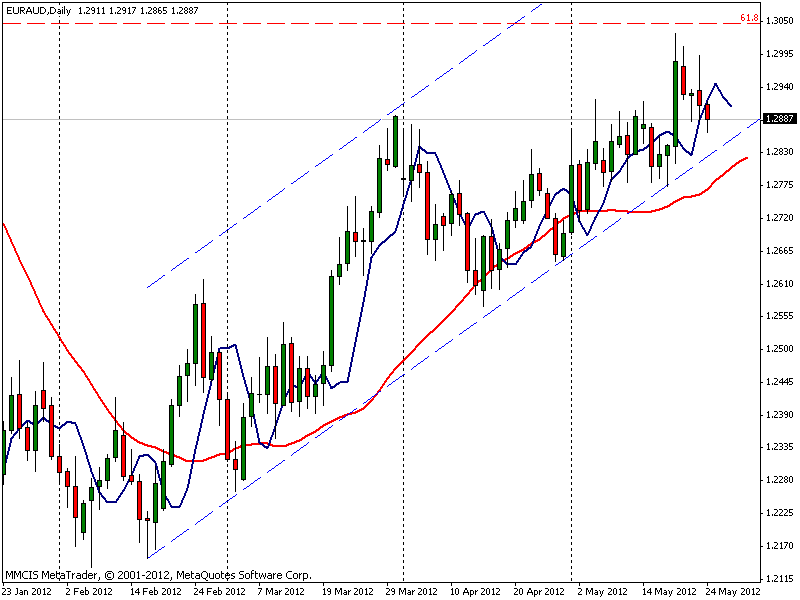Screen dimensions: 800x600
Task: Select the 61.8 Fibonacci level label
Action: (x=749, y=18)
